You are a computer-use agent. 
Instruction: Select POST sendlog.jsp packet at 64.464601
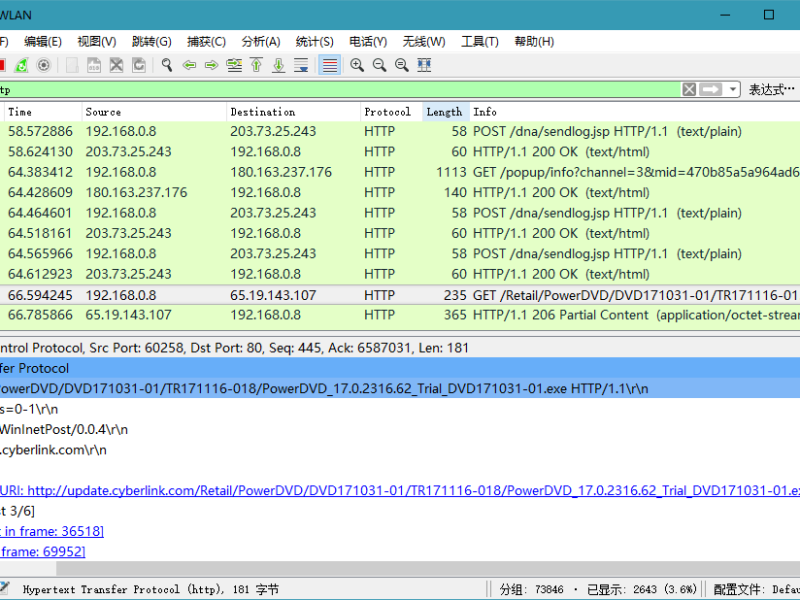(400, 213)
